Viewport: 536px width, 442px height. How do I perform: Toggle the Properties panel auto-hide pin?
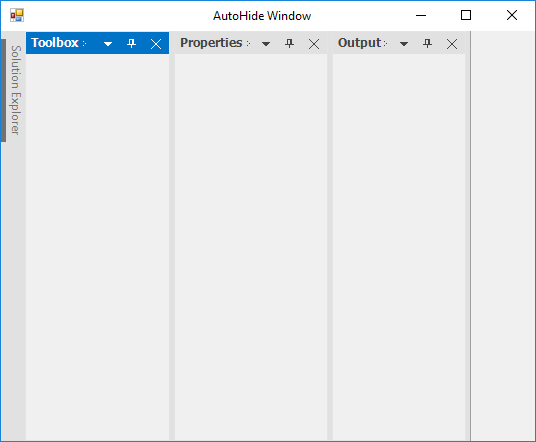click(x=290, y=43)
